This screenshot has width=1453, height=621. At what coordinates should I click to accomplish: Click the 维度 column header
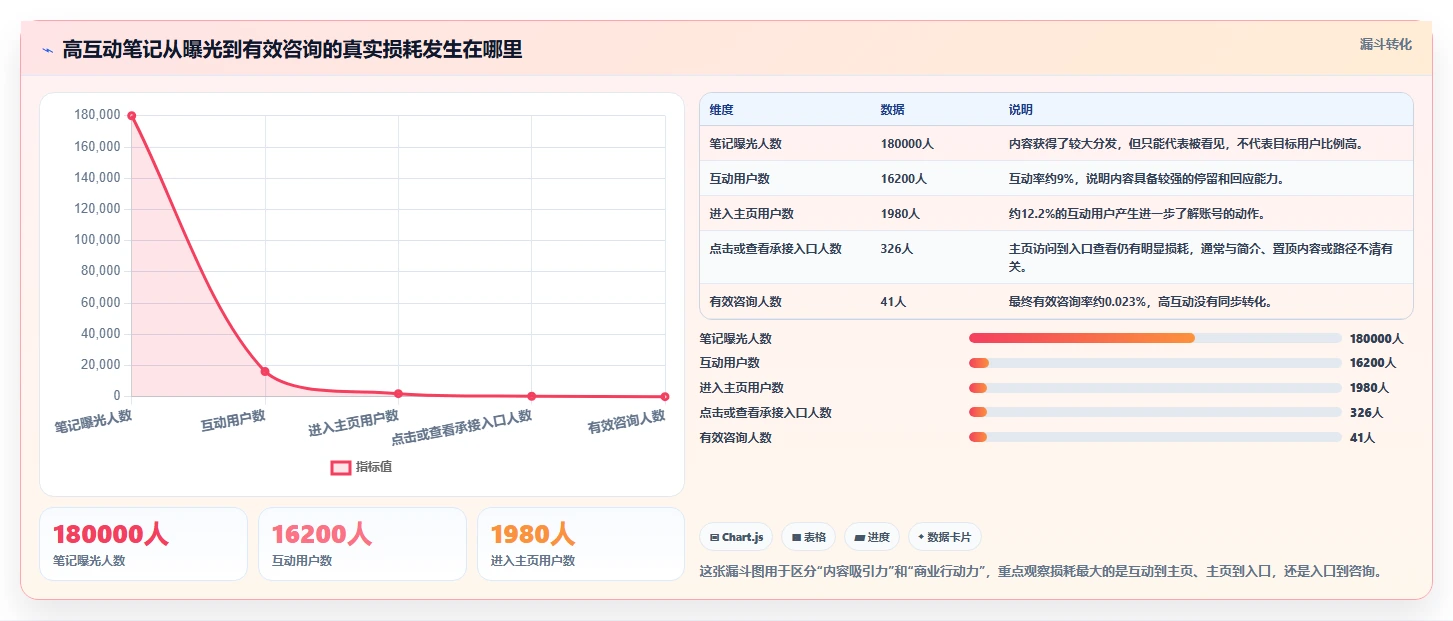click(721, 110)
